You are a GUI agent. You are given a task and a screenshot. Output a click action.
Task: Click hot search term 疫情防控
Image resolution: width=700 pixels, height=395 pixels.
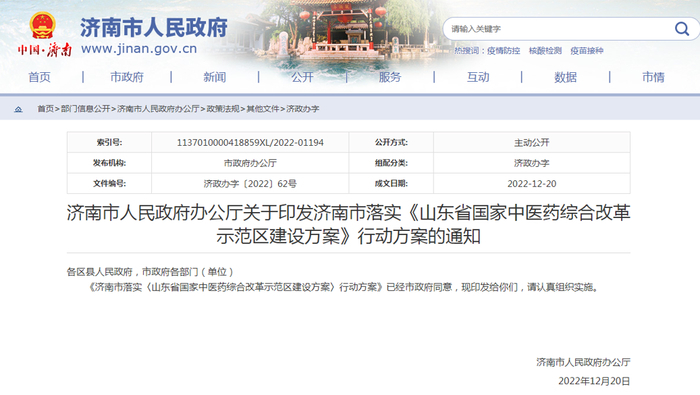[x=504, y=51]
